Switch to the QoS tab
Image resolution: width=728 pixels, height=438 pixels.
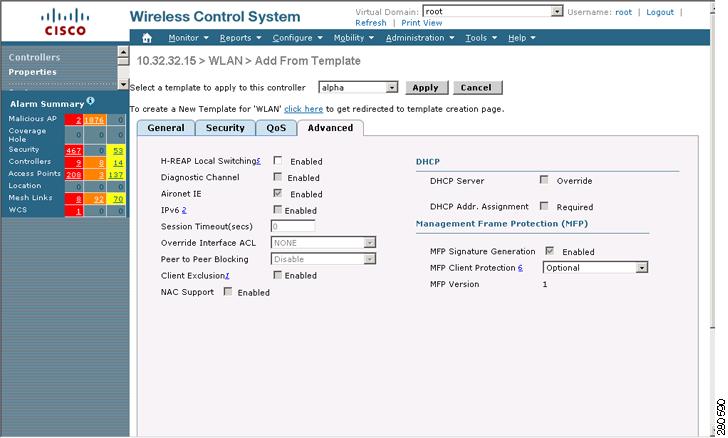pyautogui.click(x=276, y=128)
